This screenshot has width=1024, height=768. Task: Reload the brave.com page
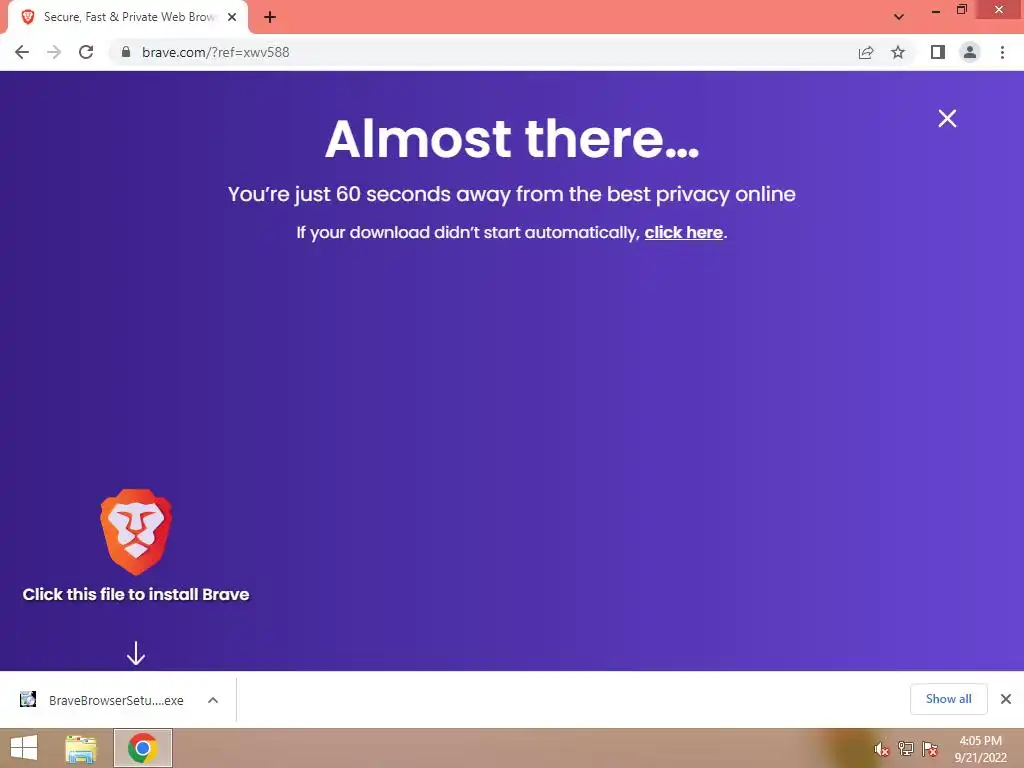pos(86,52)
